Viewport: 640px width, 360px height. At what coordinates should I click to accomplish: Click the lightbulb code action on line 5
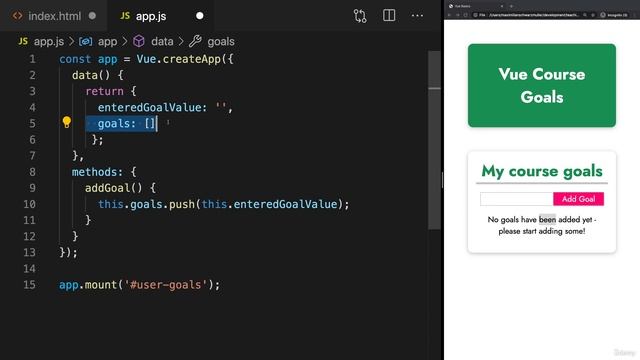tap(67, 122)
